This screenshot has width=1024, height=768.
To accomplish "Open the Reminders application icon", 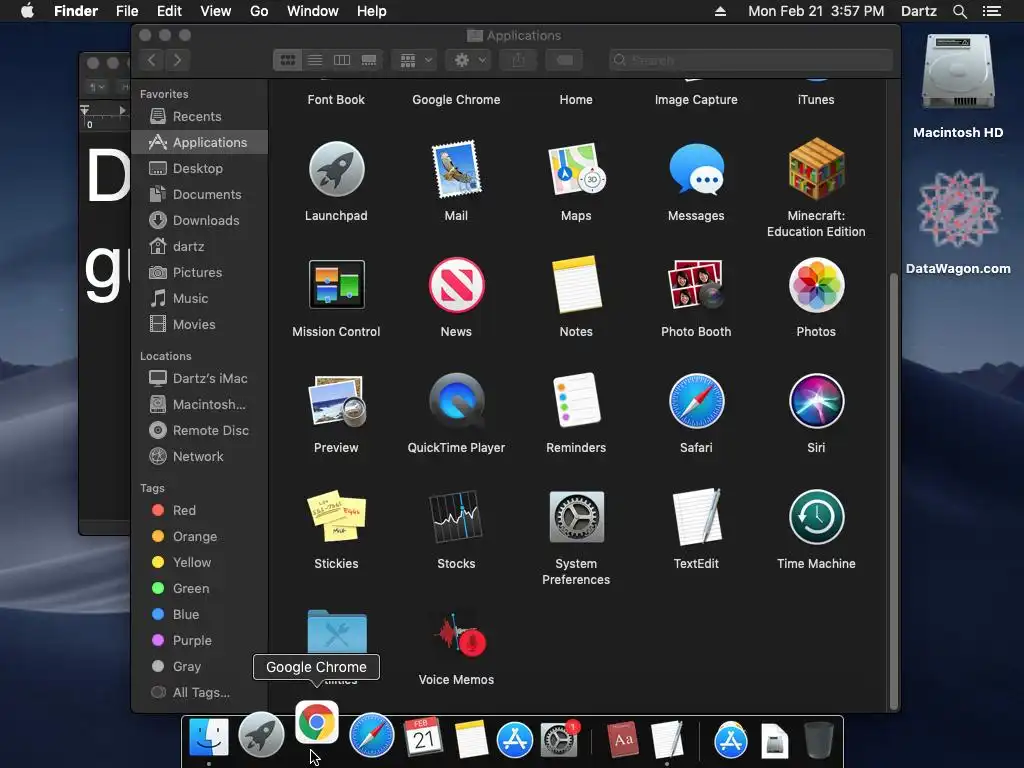I will (x=576, y=401).
